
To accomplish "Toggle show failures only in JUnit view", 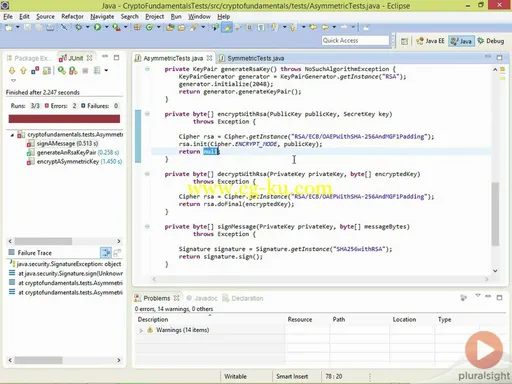I will tap(35, 70).
